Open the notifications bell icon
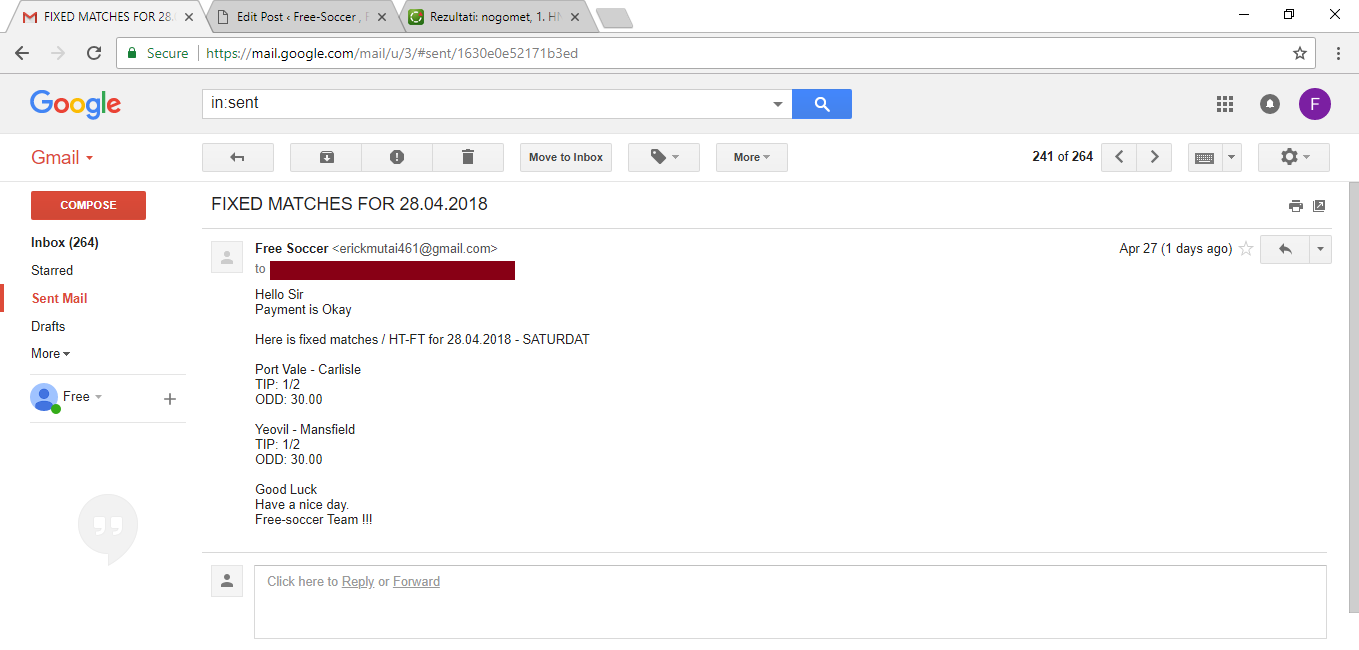This screenshot has width=1359, height=650. (1270, 103)
